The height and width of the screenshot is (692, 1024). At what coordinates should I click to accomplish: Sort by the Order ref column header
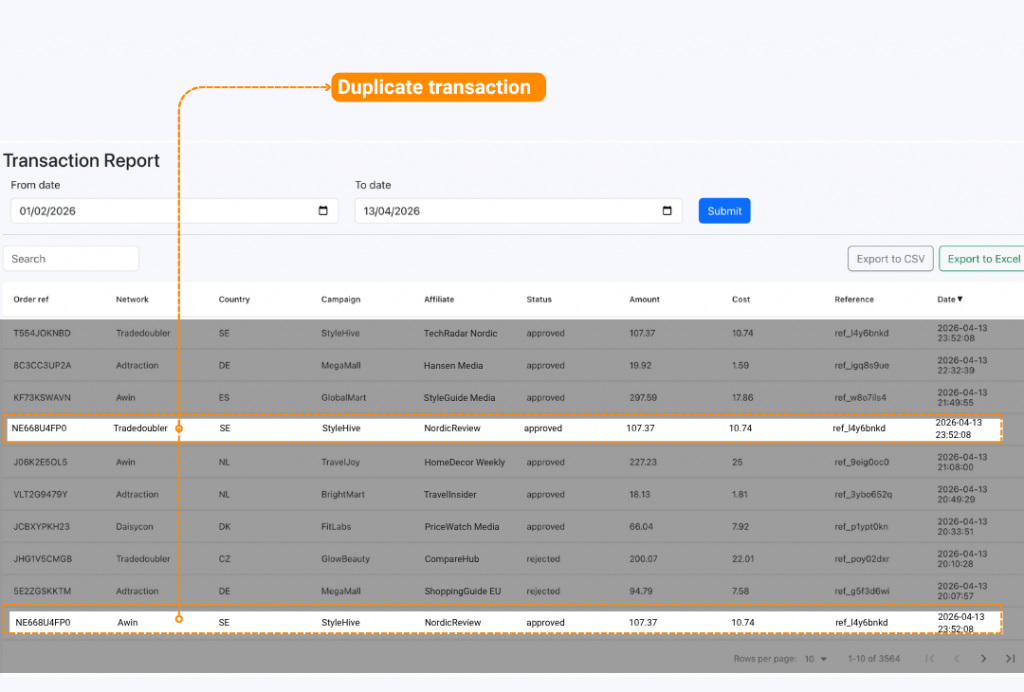33,299
